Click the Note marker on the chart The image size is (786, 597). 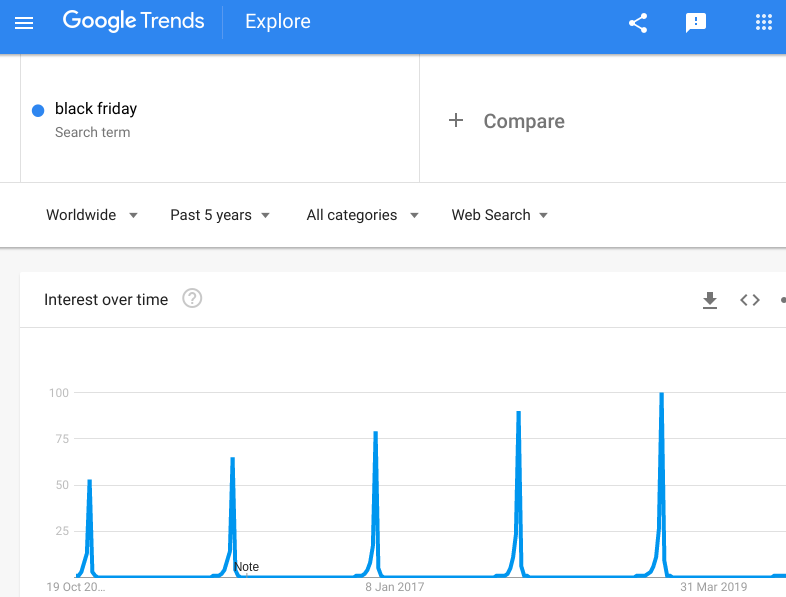click(246, 567)
